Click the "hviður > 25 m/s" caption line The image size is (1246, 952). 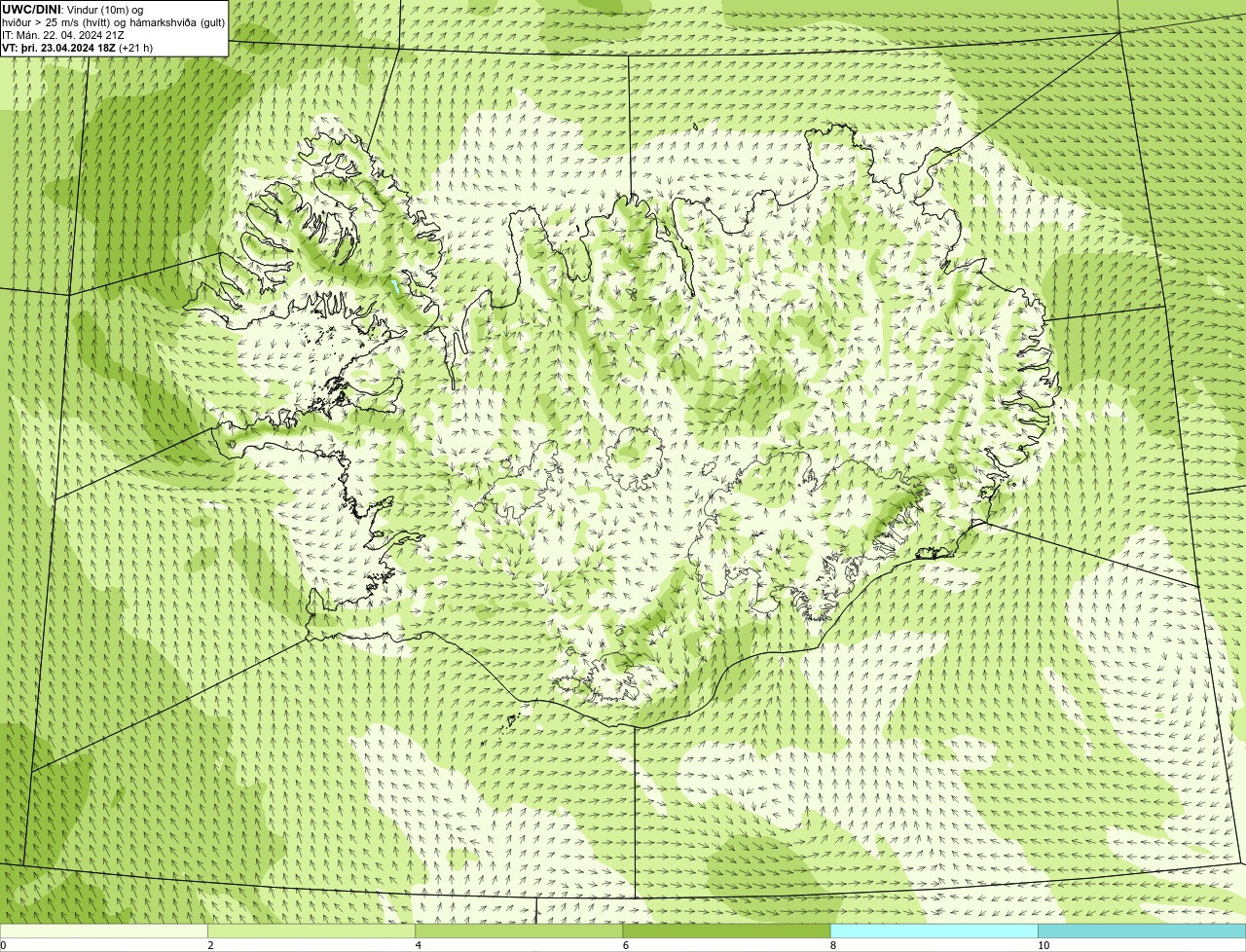(113, 22)
